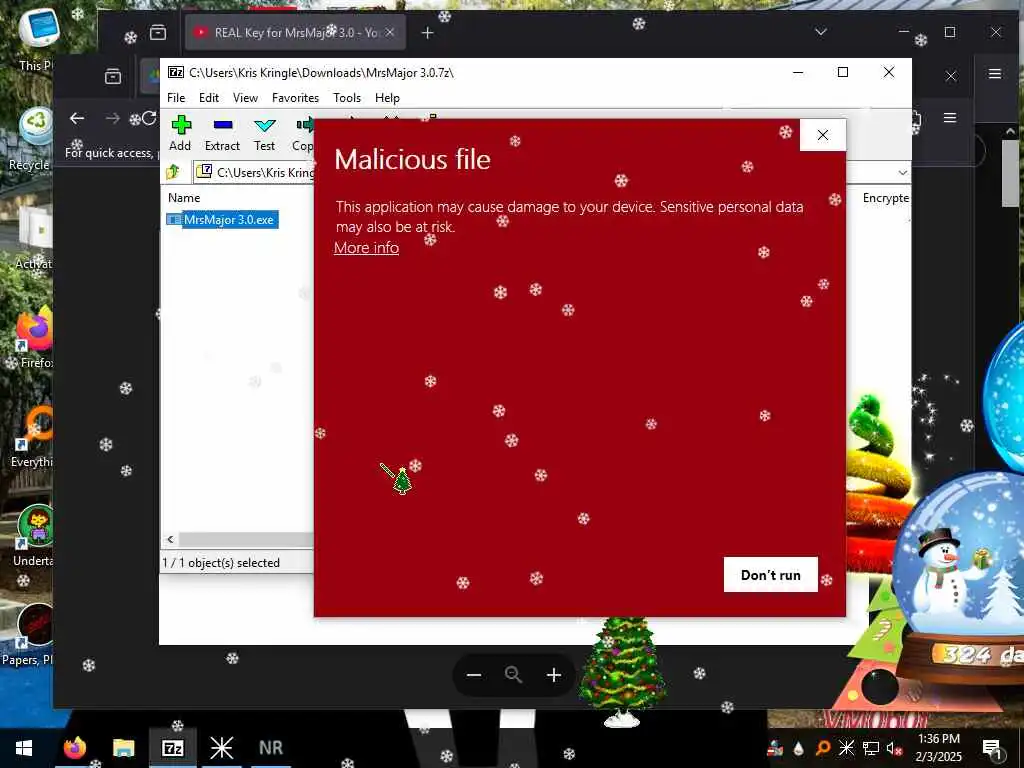Close the REAL Key for MrsMajor tab
This screenshot has height=768, width=1024.
(390, 32)
